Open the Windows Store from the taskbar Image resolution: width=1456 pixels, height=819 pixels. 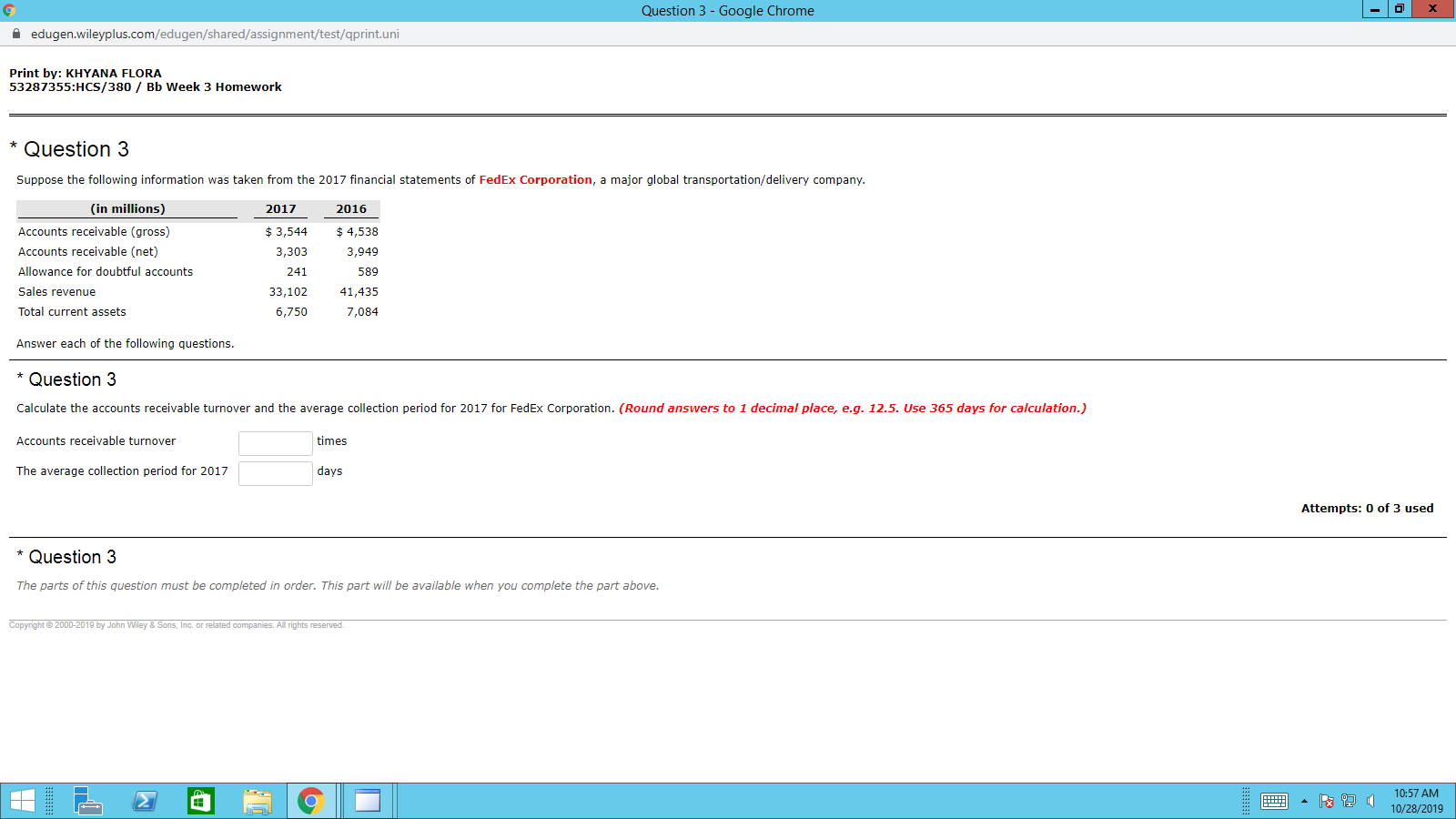[x=200, y=801]
